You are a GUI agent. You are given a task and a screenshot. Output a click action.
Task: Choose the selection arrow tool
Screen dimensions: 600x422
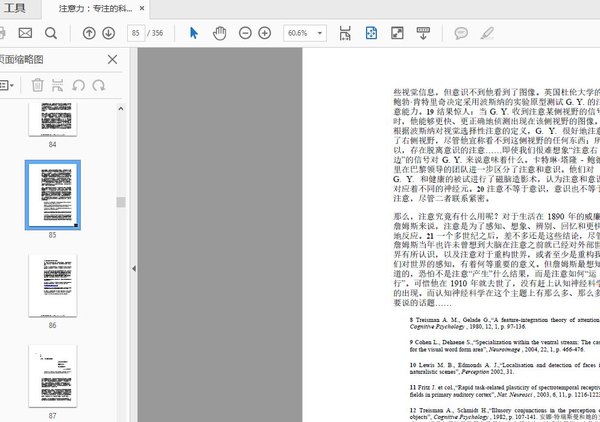194,33
